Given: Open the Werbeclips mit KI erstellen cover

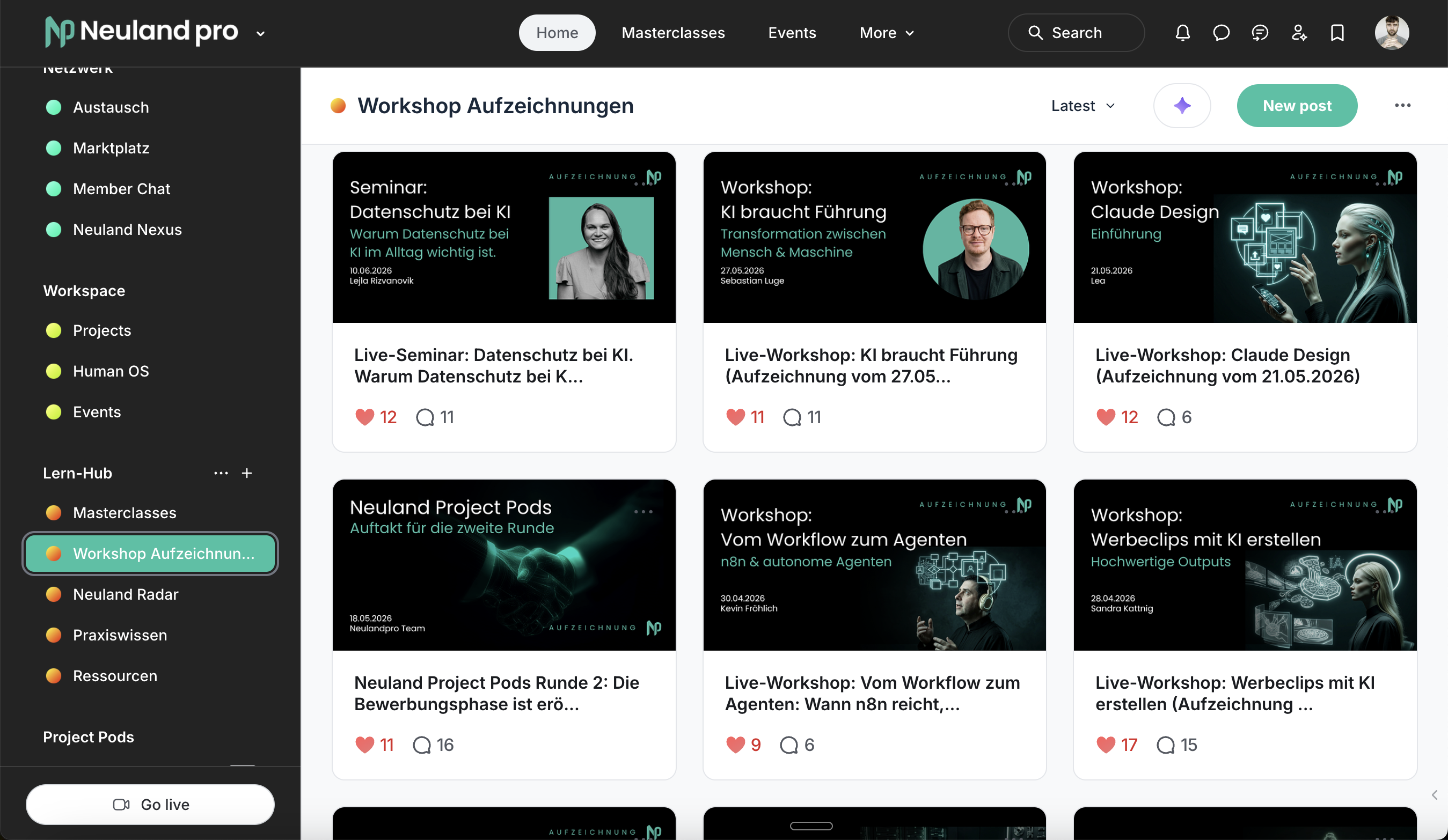Looking at the screenshot, I should (x=1245, y=565).
